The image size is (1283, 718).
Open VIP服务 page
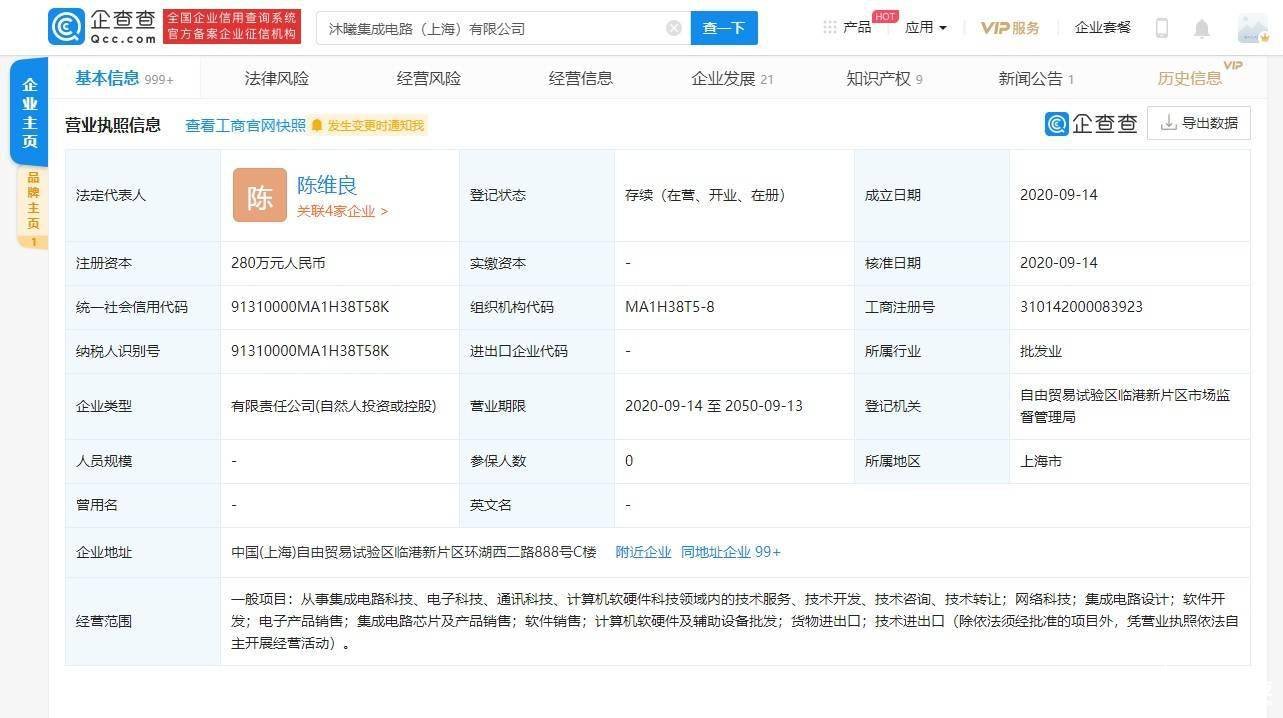click(x=1010, y=28)
